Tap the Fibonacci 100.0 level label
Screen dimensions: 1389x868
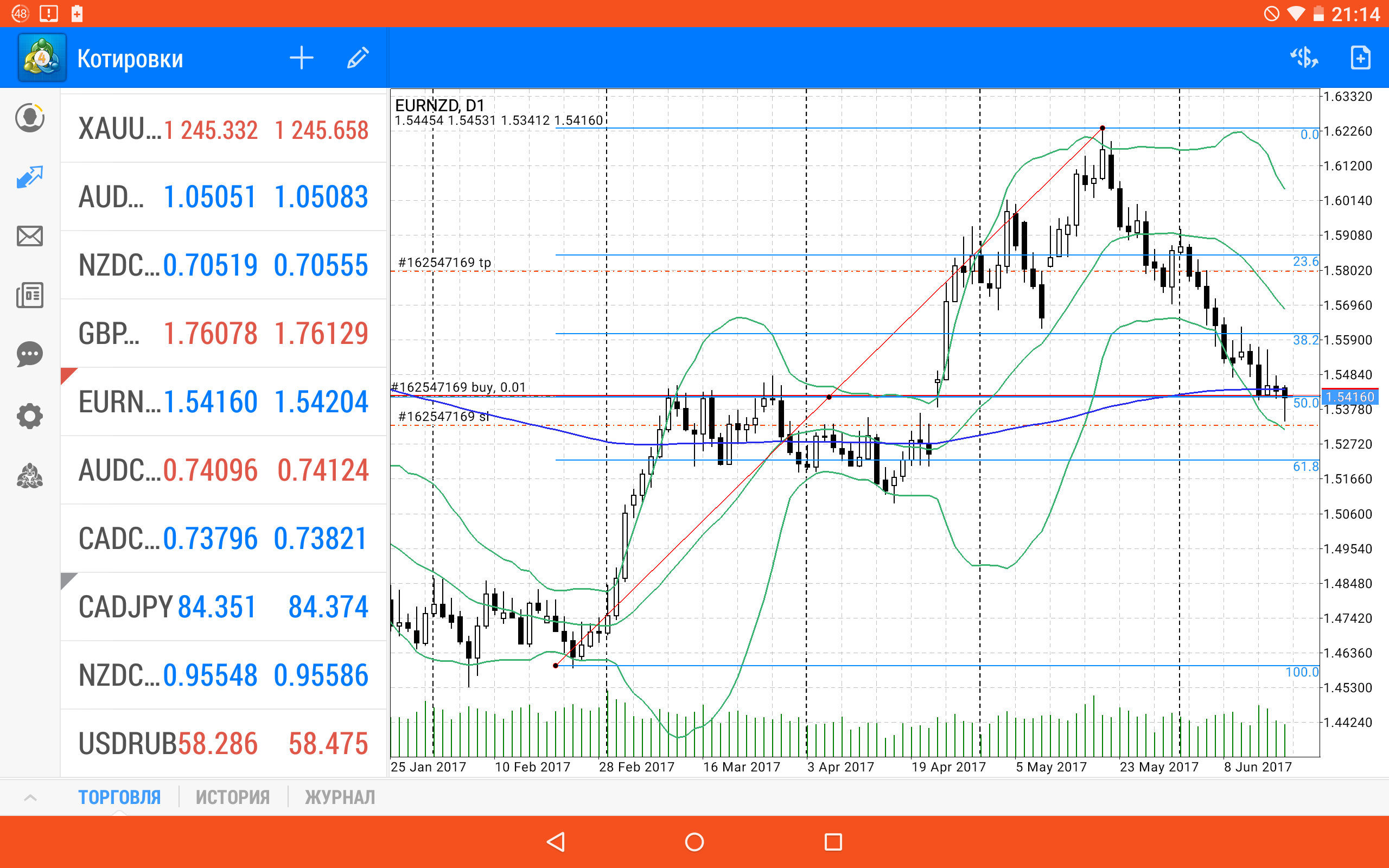(x=1302, y=672)
